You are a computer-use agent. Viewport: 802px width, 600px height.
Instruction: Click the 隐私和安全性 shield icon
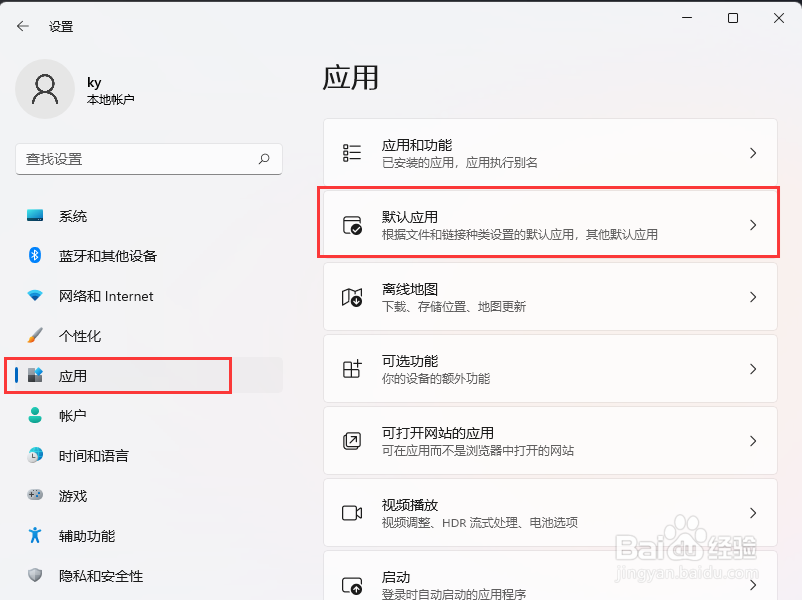35,575
